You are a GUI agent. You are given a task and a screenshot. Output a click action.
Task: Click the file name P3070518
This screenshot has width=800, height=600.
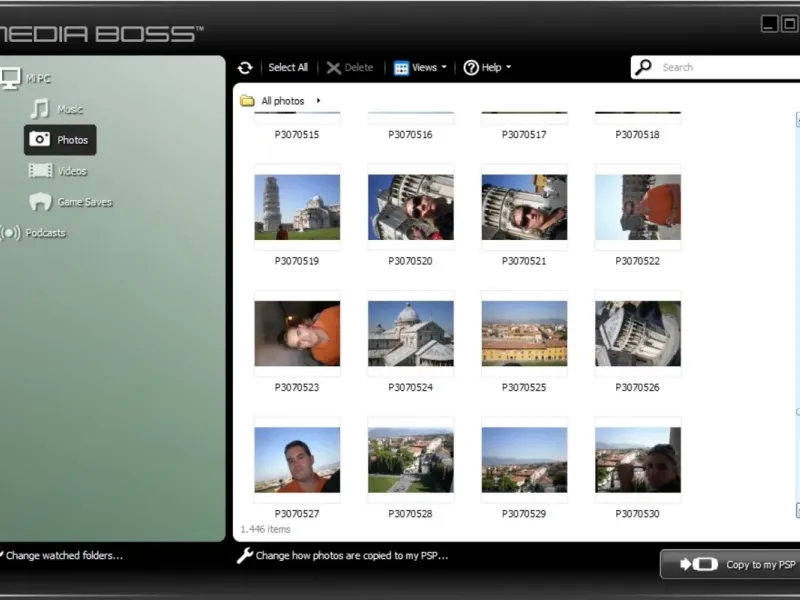[x=637, y=135]
